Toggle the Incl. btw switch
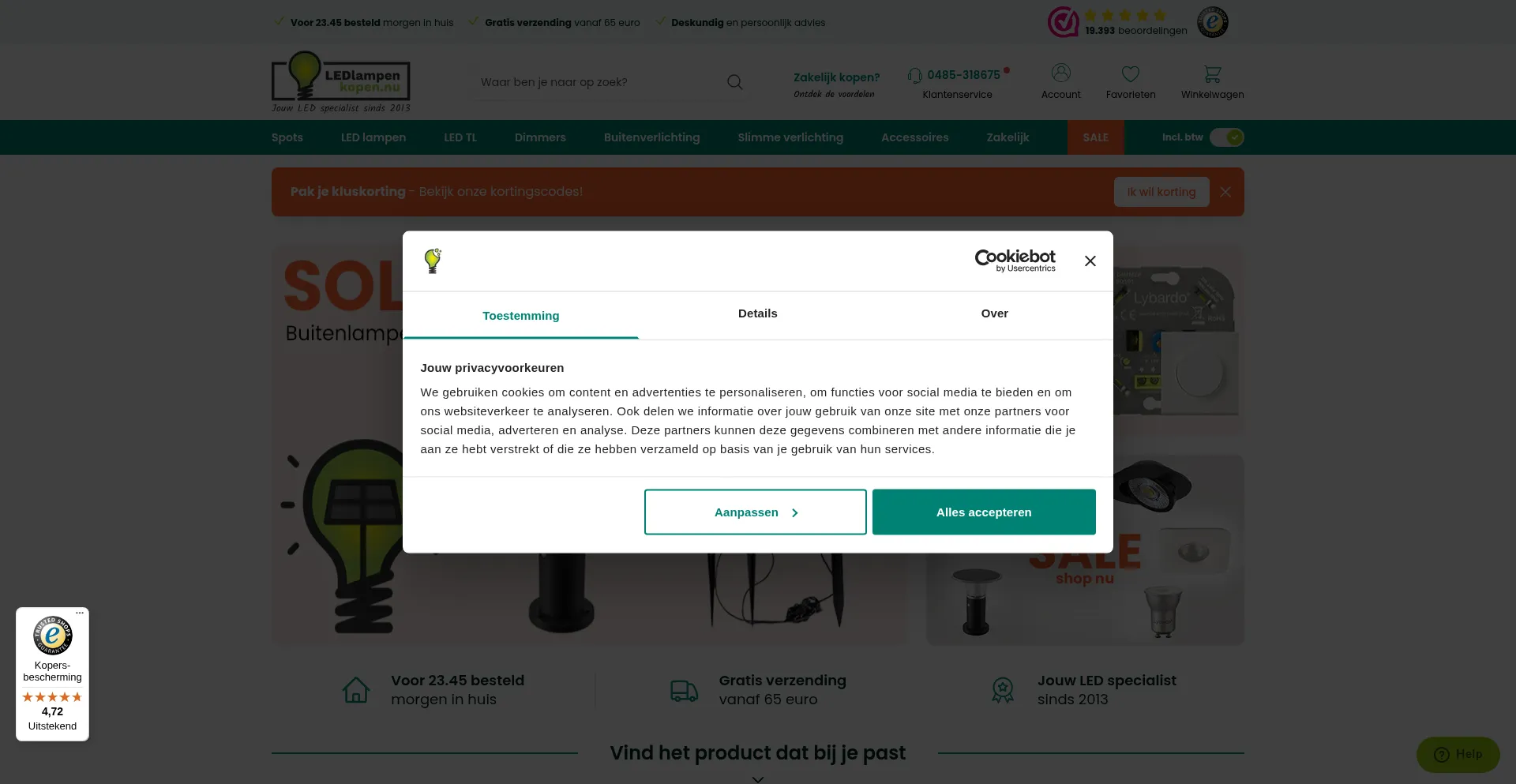The width and height of the screenshot is (1516, 784). tap(1226, 137)
